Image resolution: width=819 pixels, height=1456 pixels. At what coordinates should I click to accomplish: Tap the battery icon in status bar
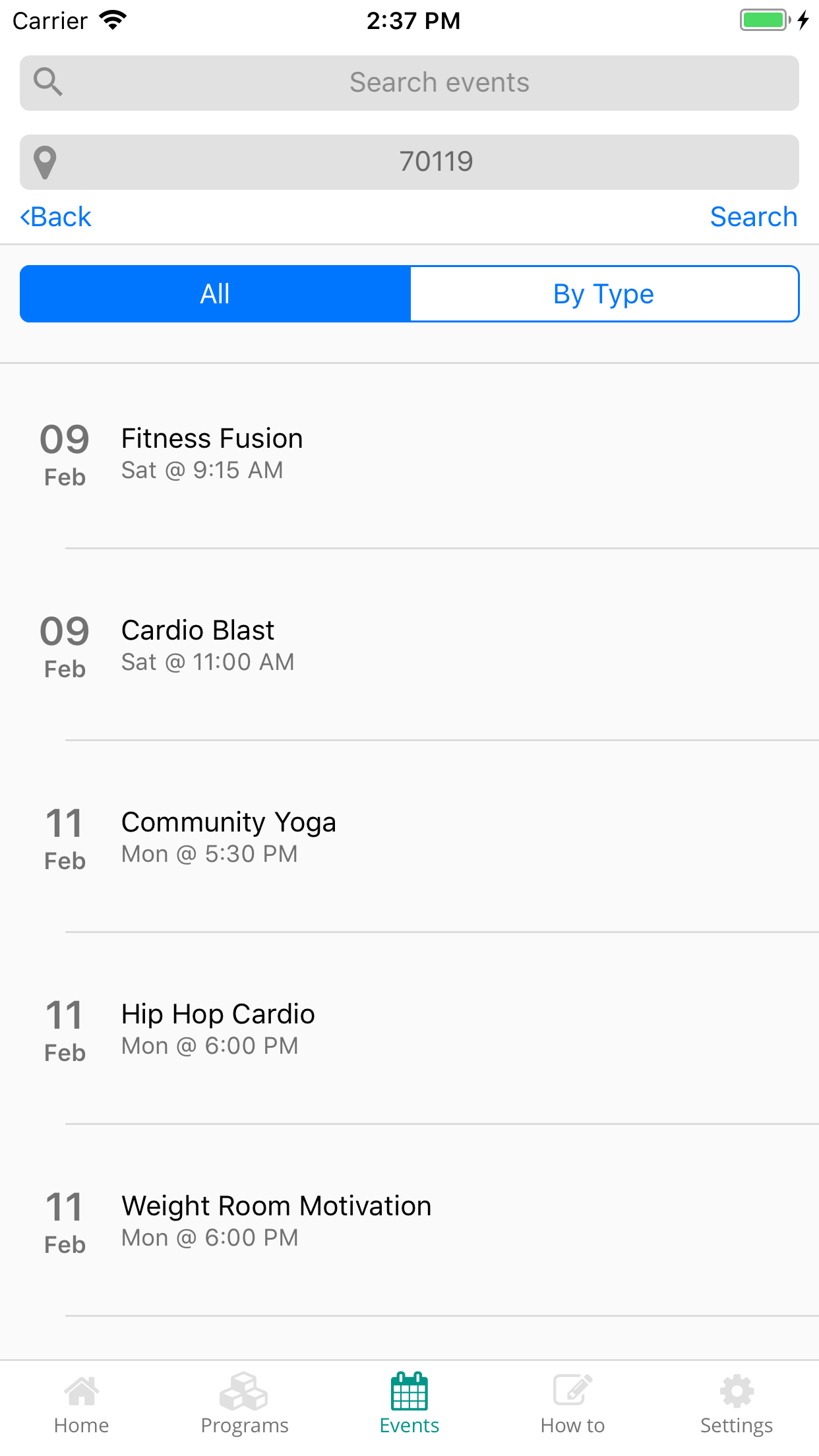click(765, 20)
